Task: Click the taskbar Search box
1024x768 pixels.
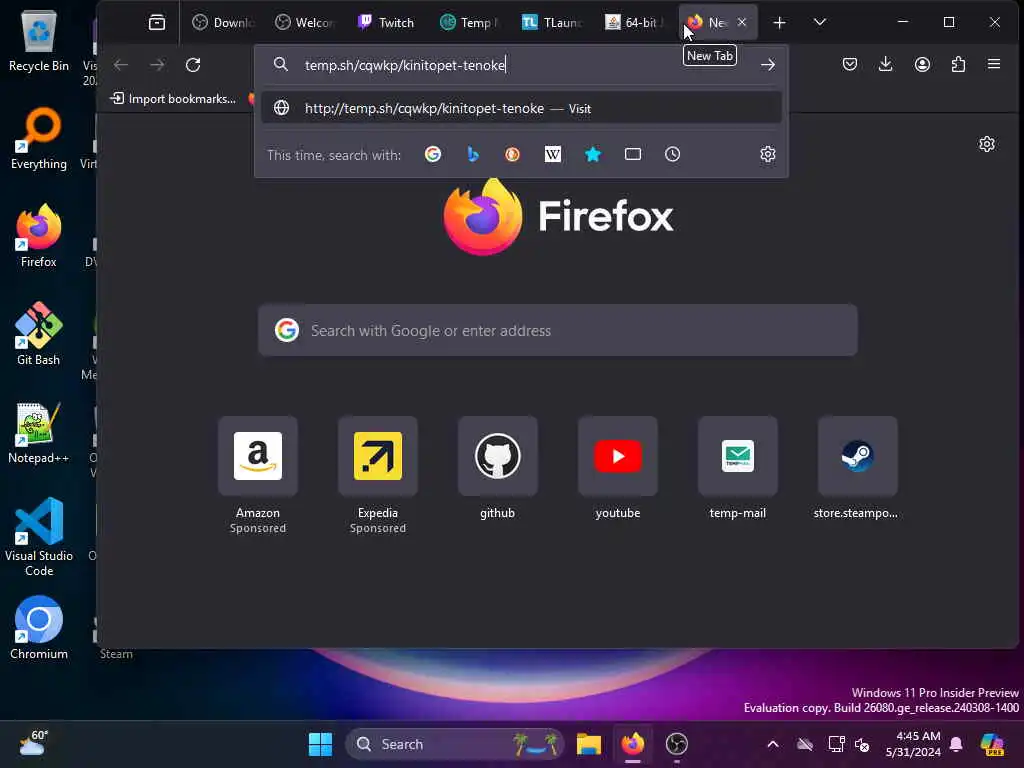Action: point(455,744)
